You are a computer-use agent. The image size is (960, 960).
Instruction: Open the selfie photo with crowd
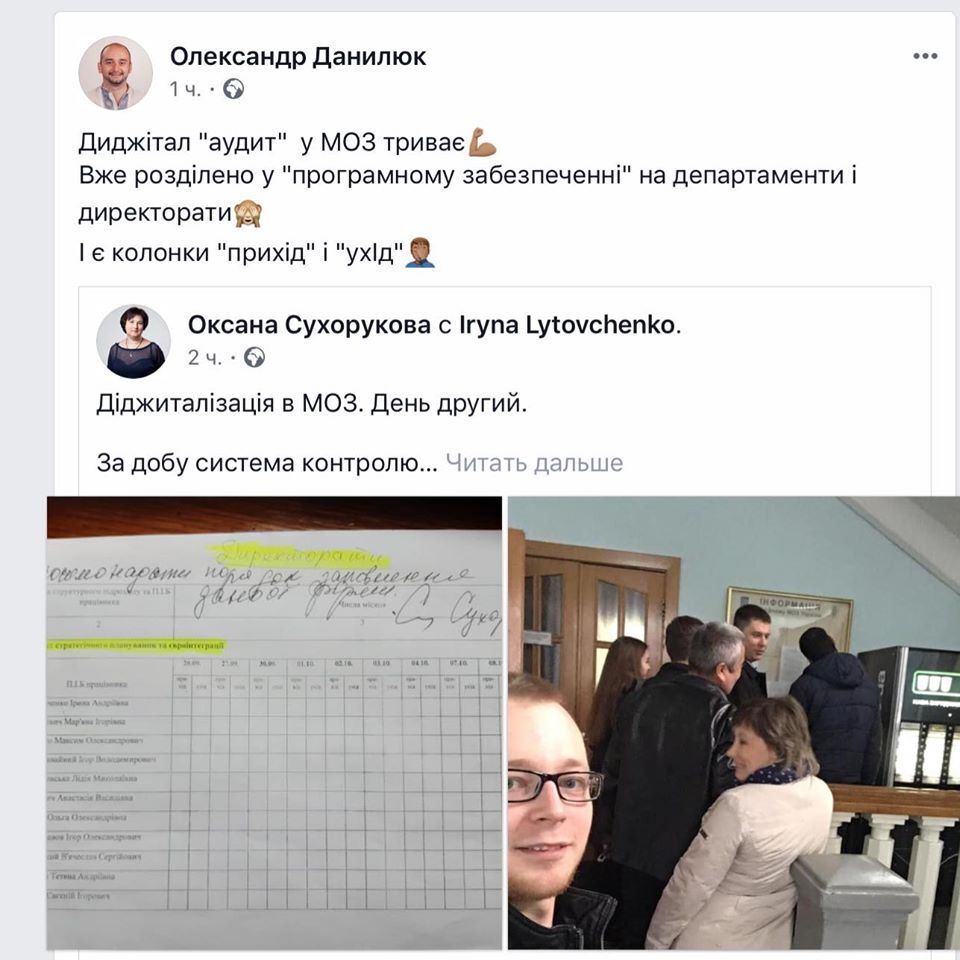click(733, 722)
